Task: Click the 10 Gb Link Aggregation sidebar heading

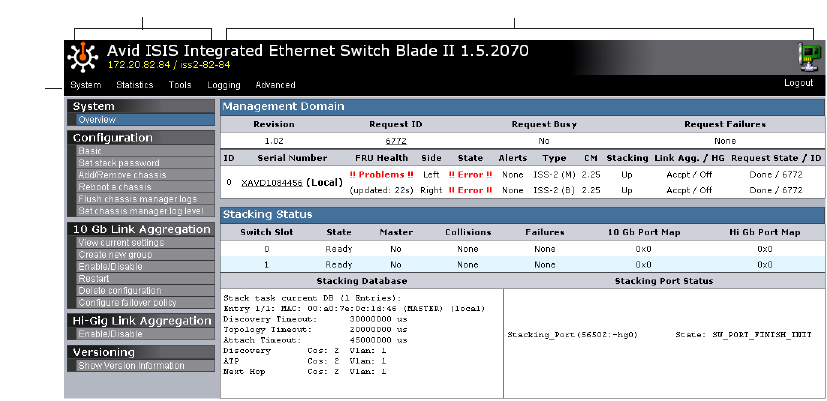Action: [x=141, y=230]
